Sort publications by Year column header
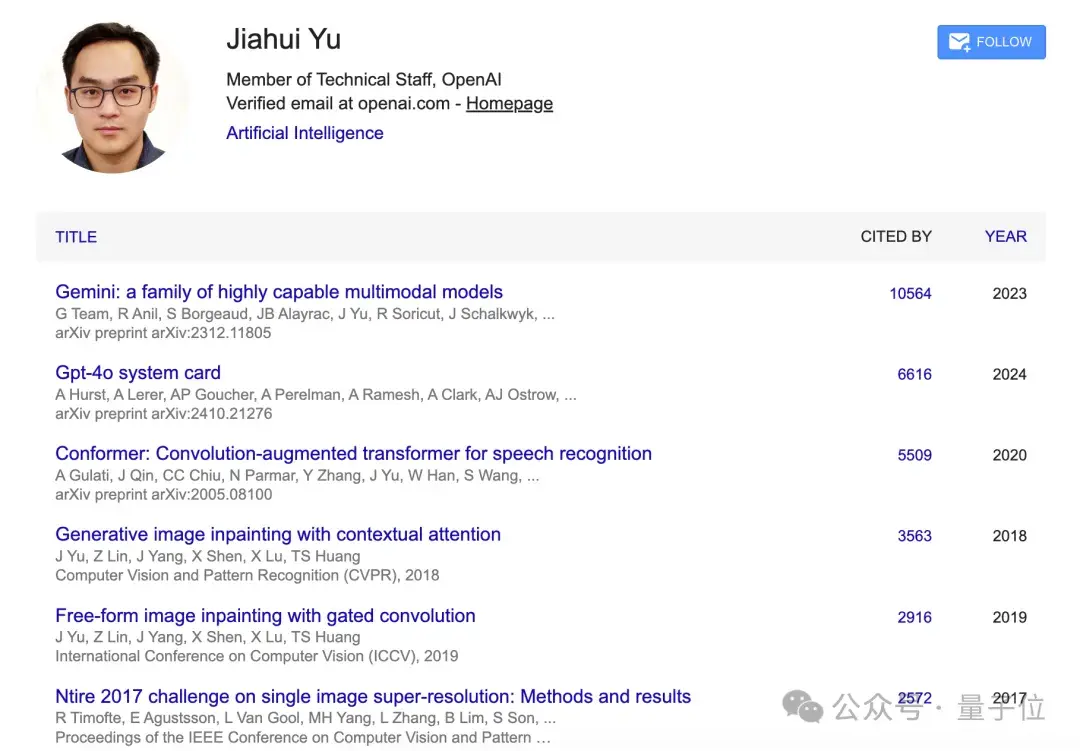 coord(1006,236)
